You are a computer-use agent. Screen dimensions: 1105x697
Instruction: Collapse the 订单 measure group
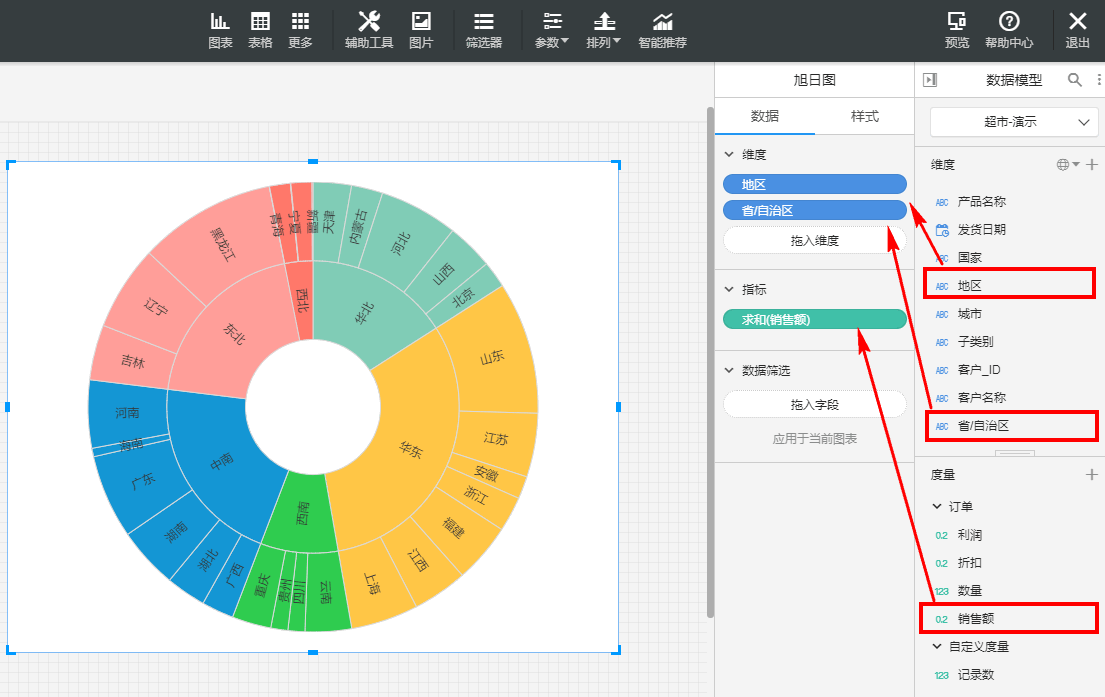[x=937, y=506]
